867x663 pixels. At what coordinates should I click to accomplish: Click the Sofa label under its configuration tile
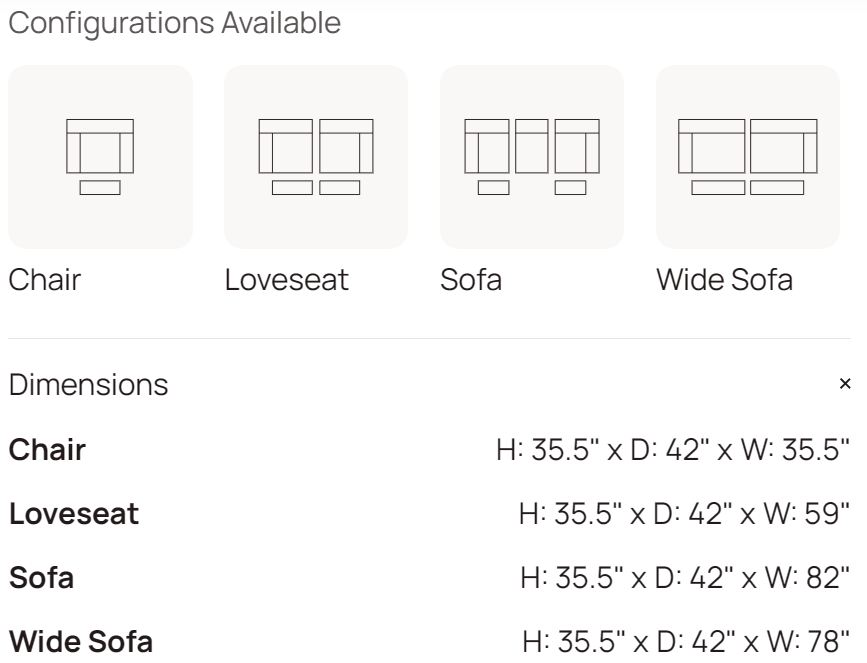471,281
